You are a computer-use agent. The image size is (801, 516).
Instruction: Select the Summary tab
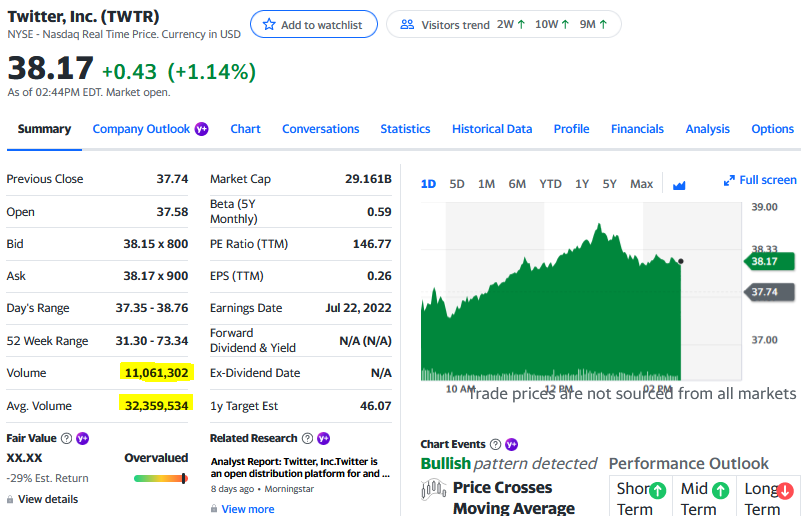(x=44, y=129)
